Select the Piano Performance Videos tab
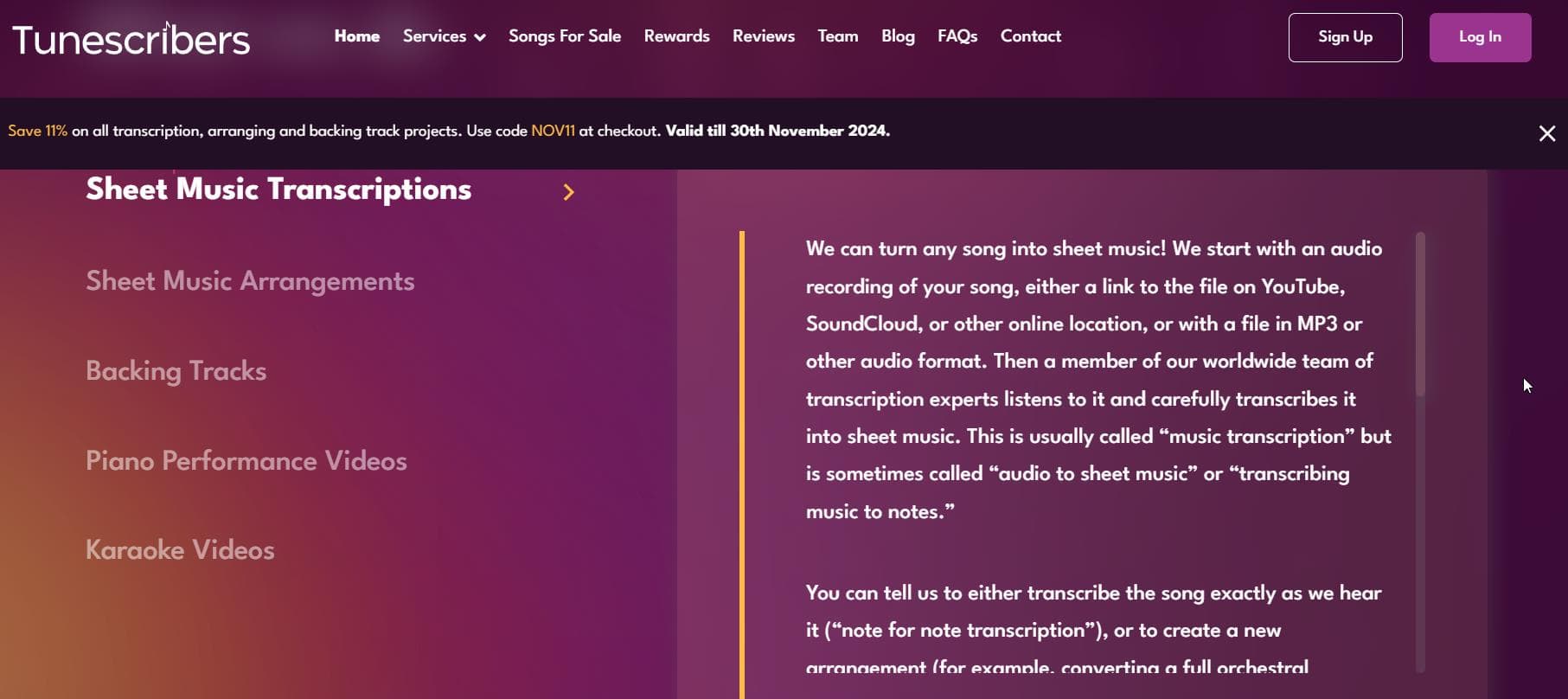This screenshot has height=699, width=1568. click(246, 461)
